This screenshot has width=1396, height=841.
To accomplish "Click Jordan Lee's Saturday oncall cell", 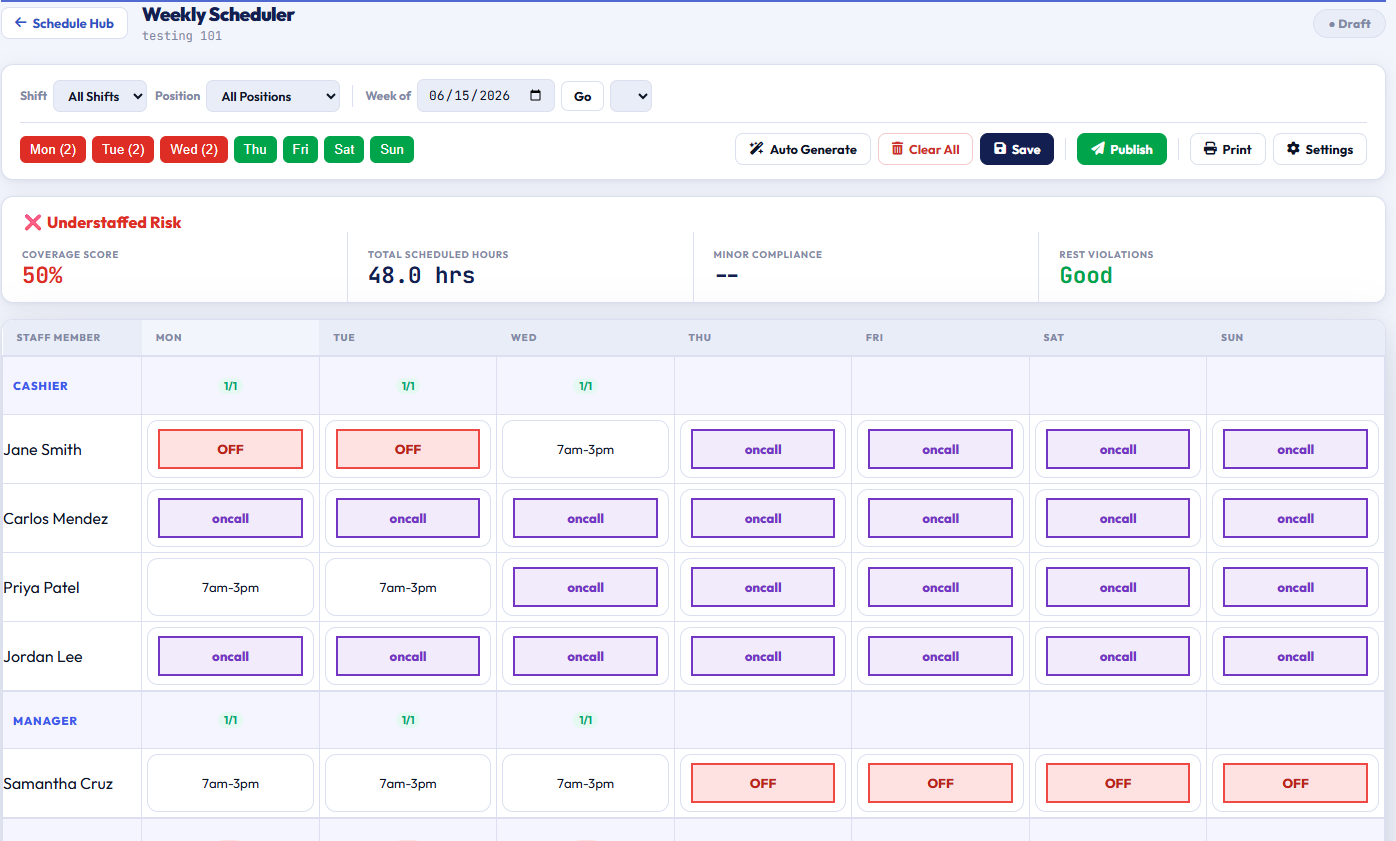I will [x=1118, y=656].
